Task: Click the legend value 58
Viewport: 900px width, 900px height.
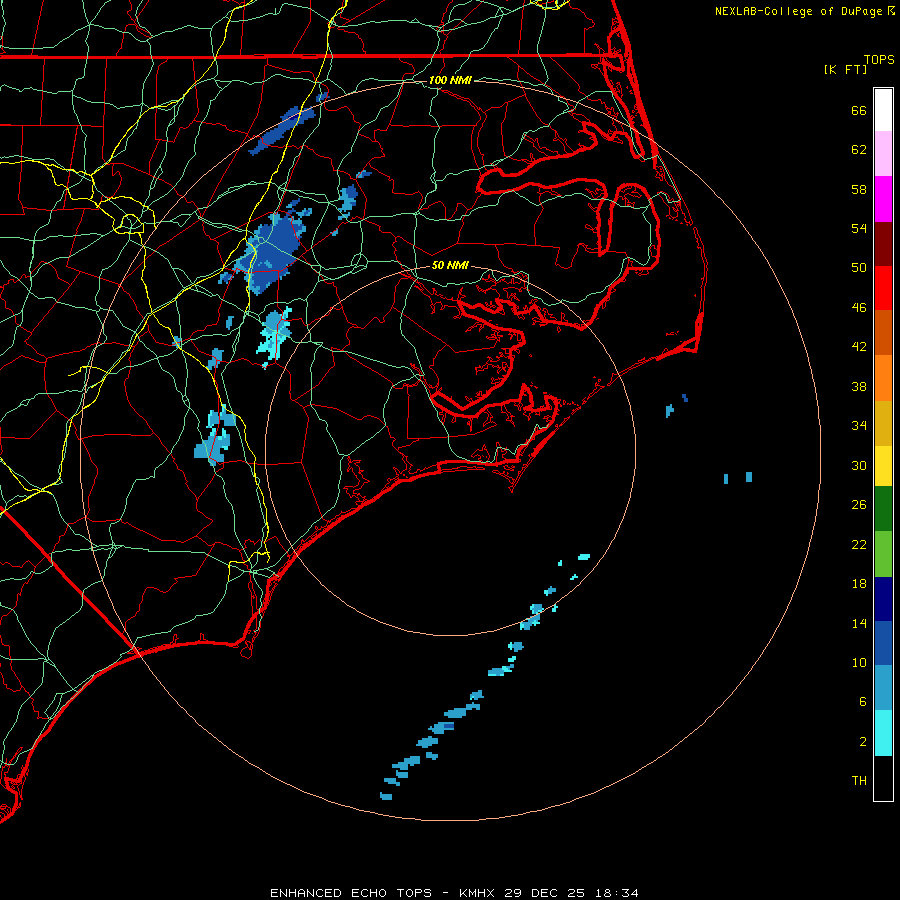Action: 859,189
